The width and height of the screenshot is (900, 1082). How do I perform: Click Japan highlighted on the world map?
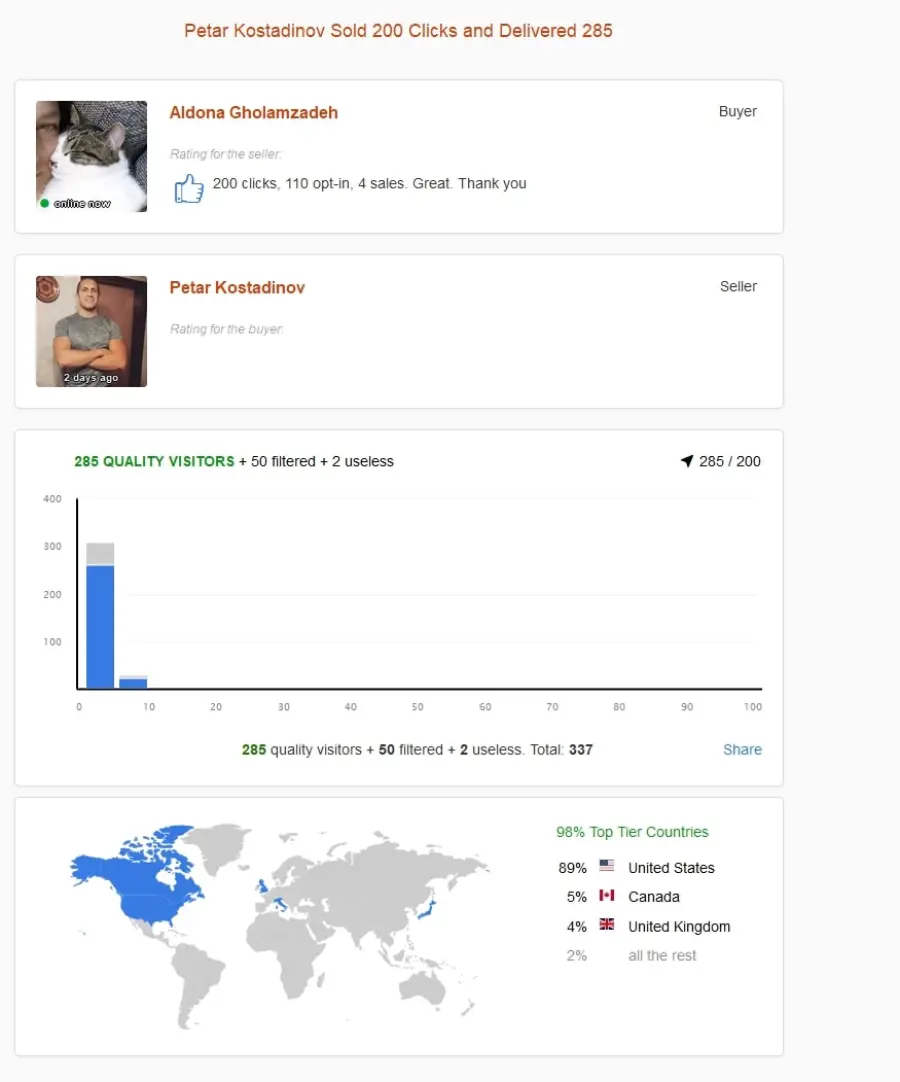[427, 909]
